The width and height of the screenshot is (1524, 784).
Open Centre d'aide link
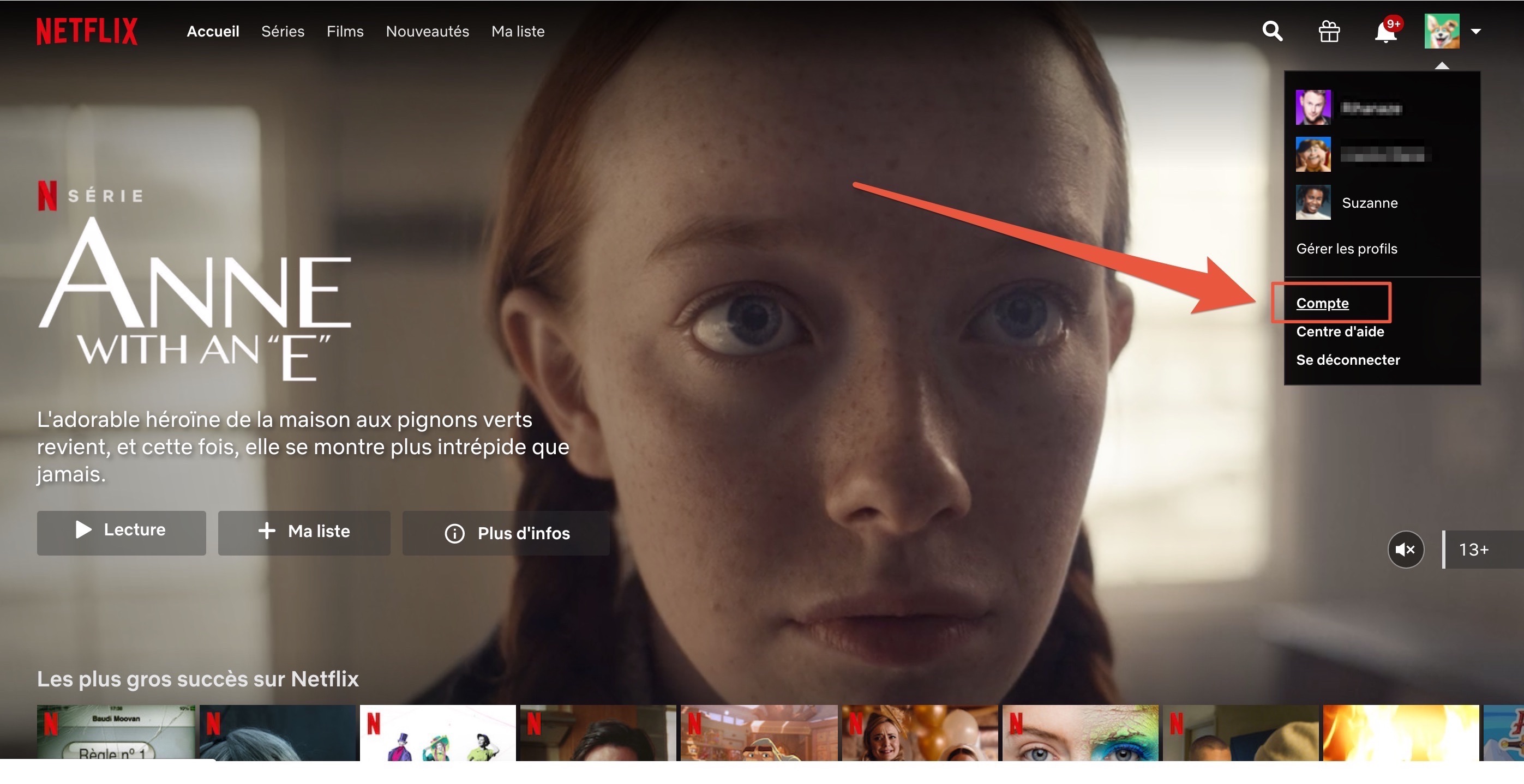[x=1340, y=331]
